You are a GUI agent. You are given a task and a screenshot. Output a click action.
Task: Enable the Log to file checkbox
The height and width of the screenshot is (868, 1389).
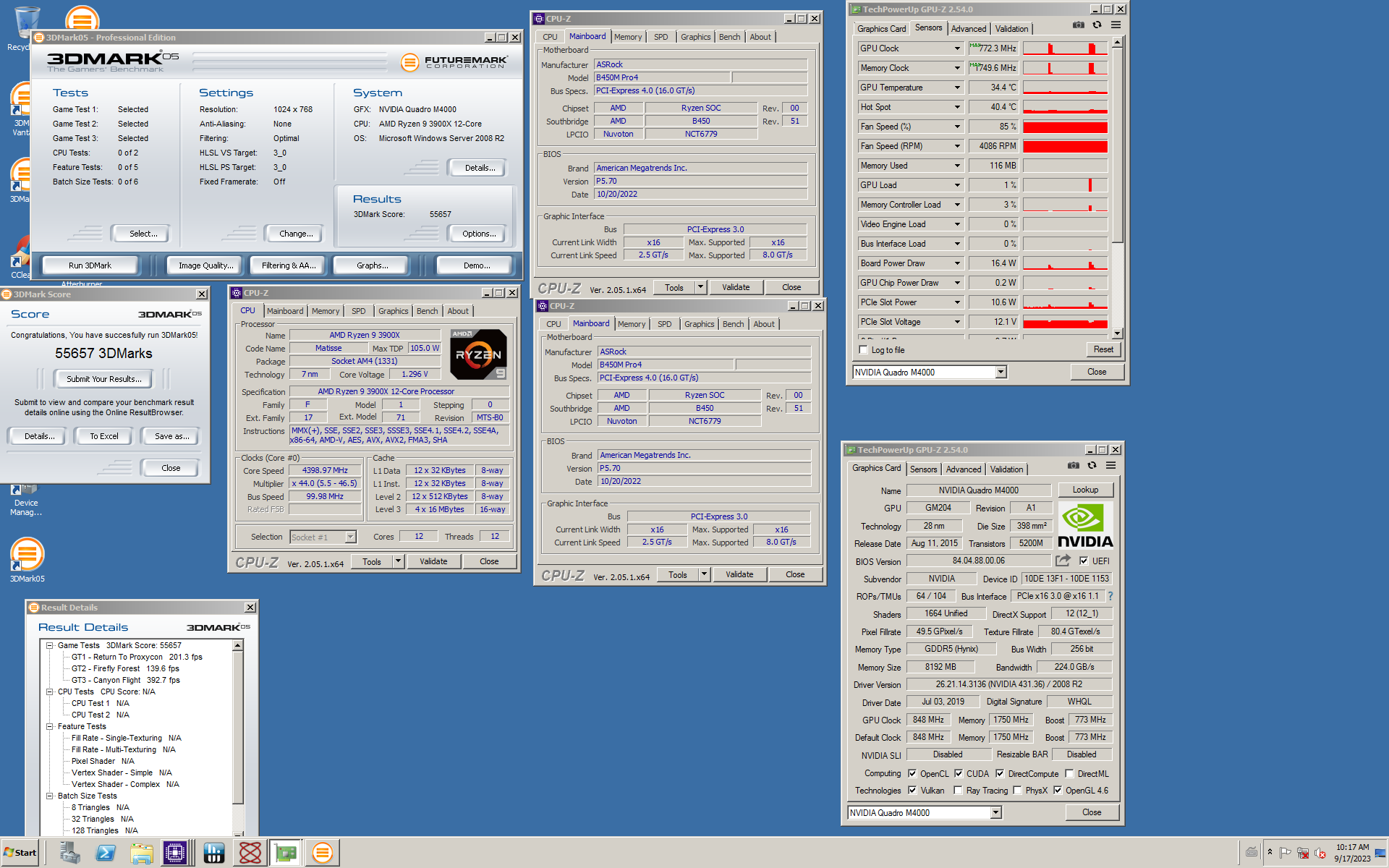pos(863,350)
